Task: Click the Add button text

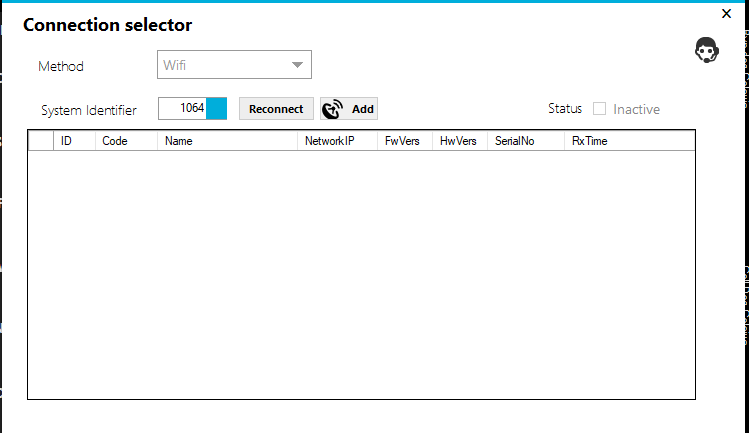Action: 362,109
